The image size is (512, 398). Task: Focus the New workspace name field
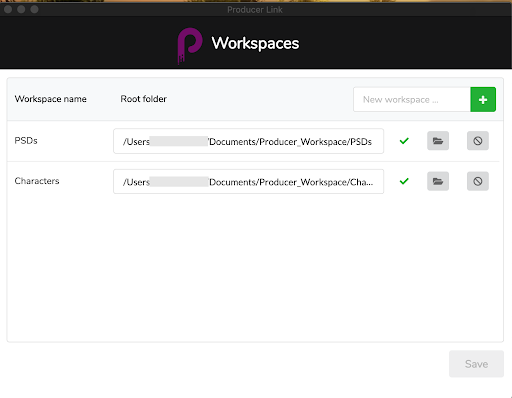(x=412, y=99)
